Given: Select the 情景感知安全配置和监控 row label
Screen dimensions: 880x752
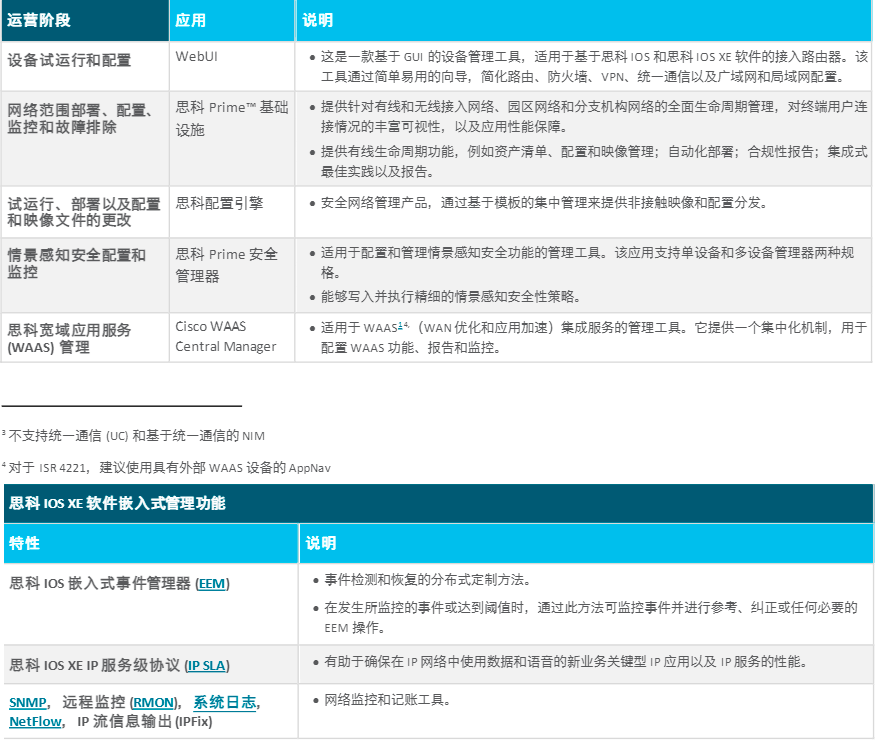Looking at the screenshot, I should (73, 261).
